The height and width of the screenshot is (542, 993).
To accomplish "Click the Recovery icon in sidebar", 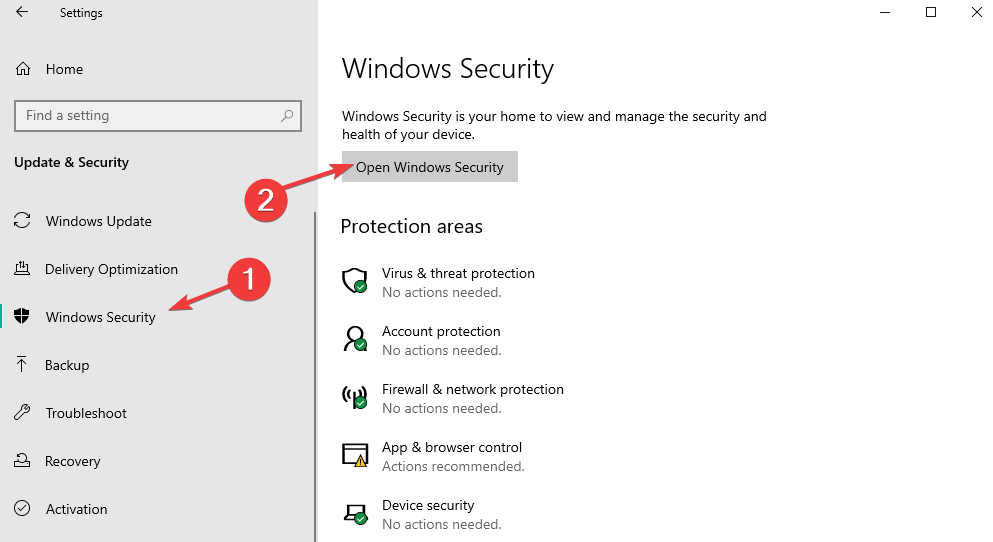I will pyautogui.click(x=22, y=460).
